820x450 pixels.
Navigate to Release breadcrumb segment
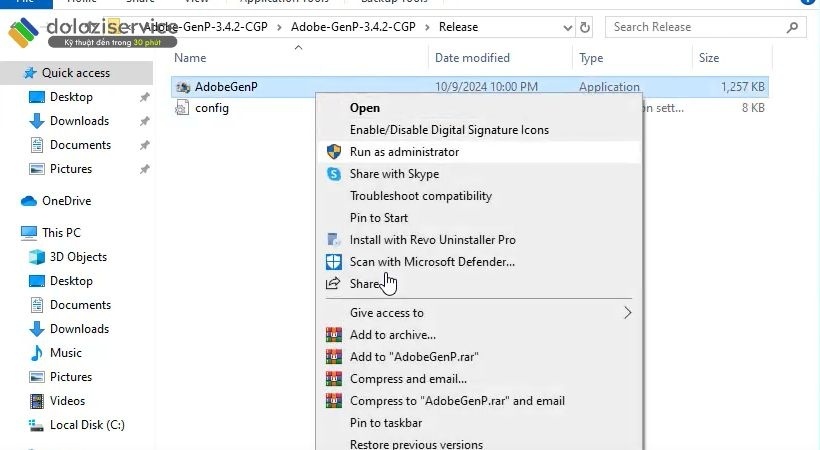pos(458,27)
